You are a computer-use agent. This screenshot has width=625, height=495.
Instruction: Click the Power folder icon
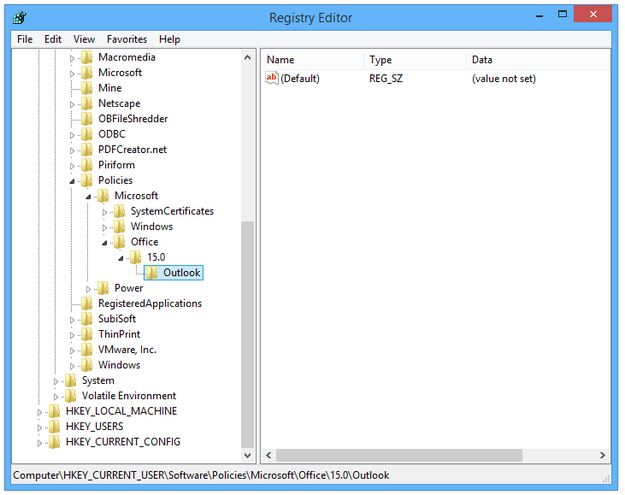coord(103,288)
